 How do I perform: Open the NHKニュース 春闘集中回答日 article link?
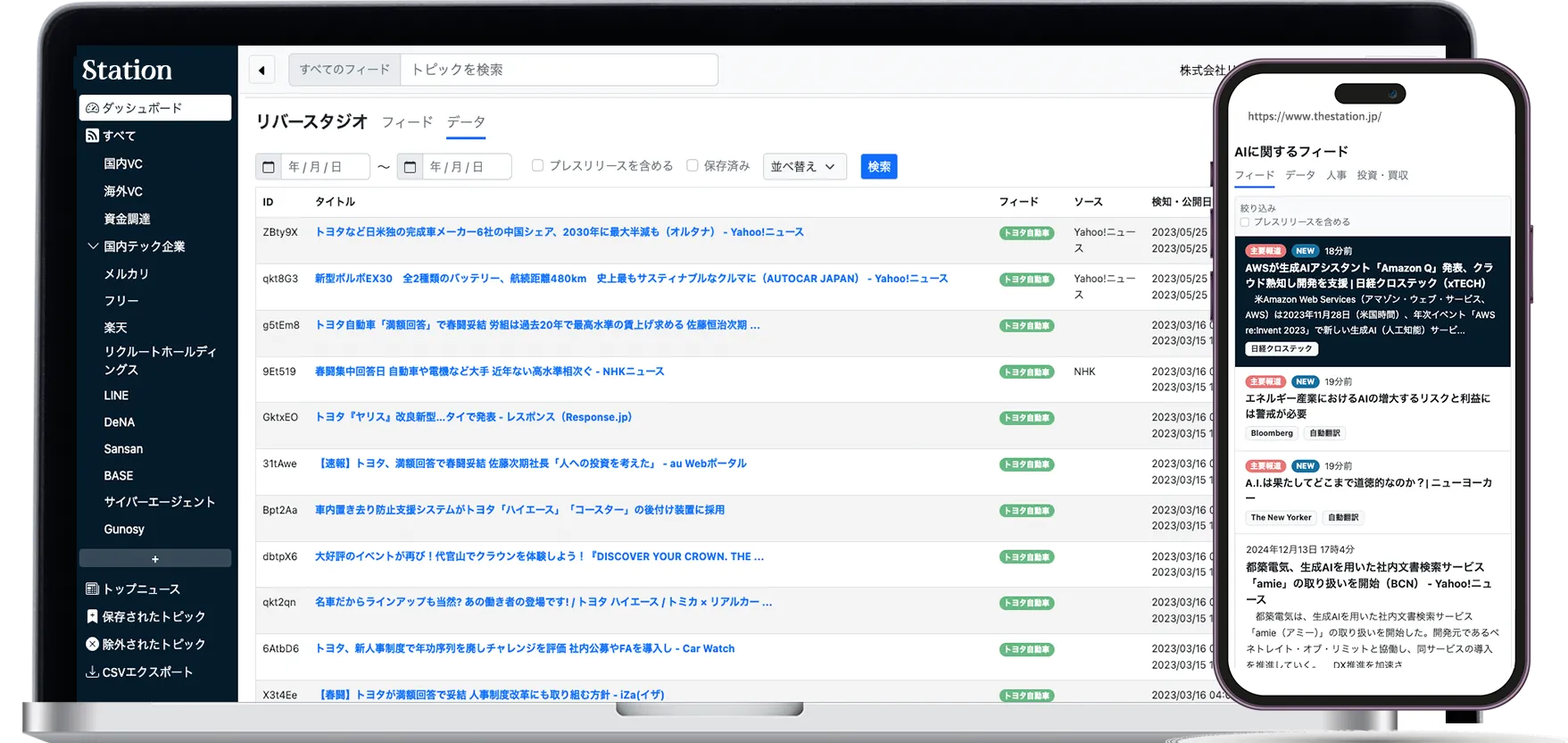click(x=489, y=371)
